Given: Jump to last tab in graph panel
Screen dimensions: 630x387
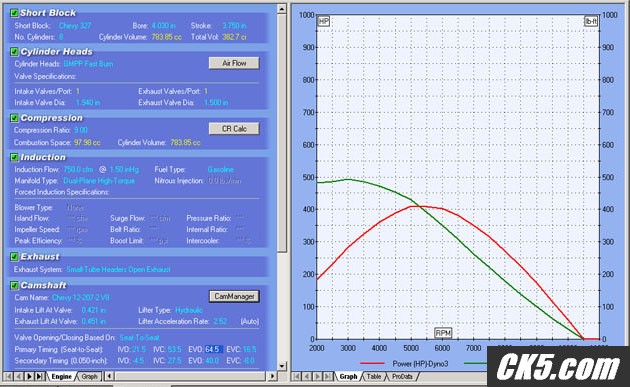Looking at the screenshot, I should (x=328, y=377).
